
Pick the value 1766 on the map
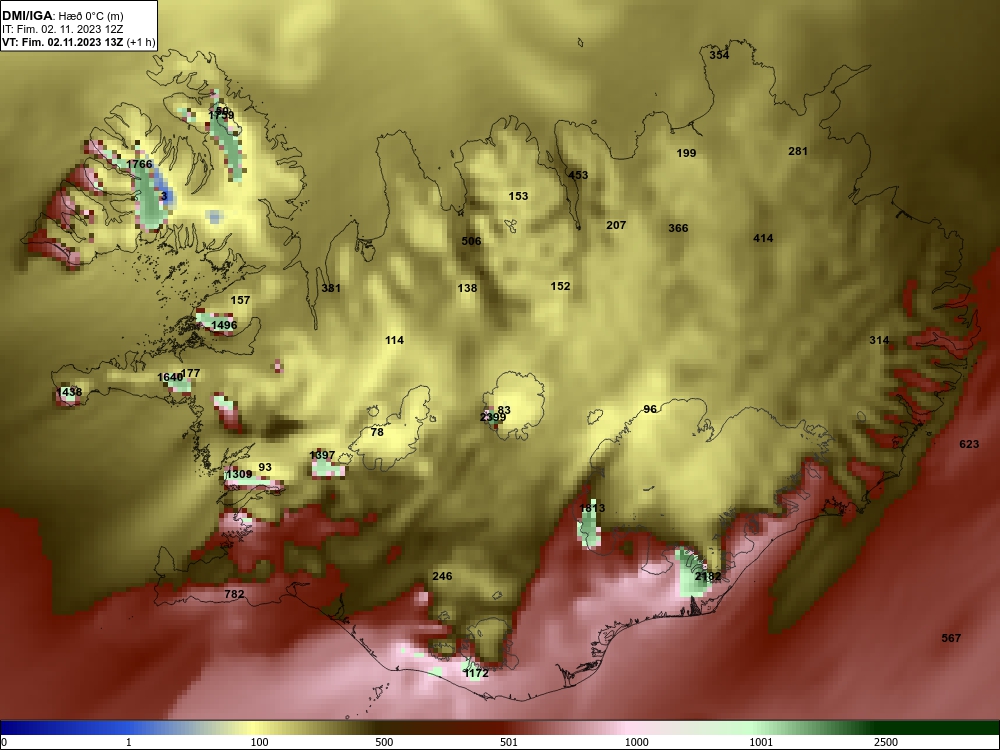click(139, 165)
